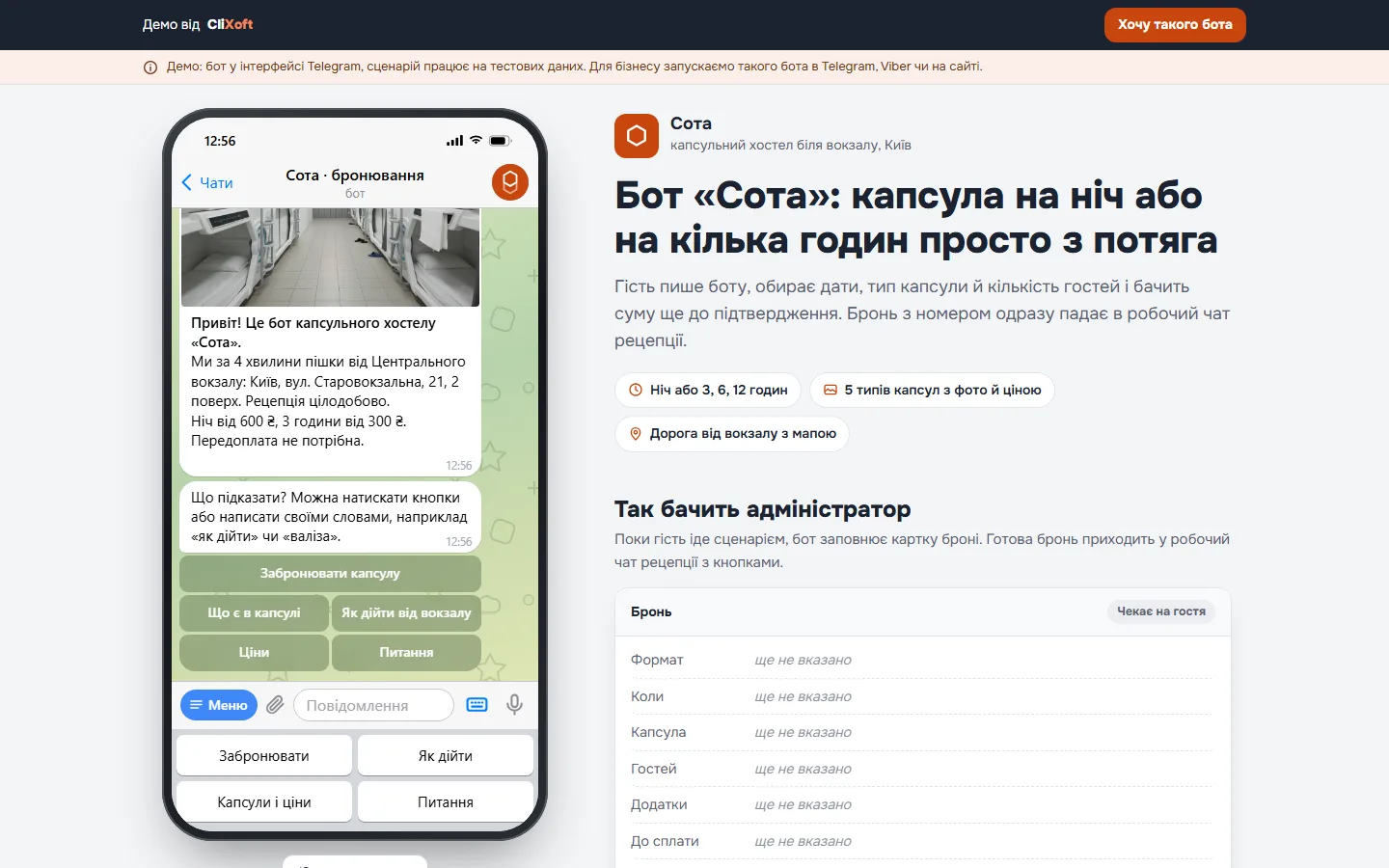Click the Сота bot avatar in chat header
The height and width of the screenshot is (868, 1389).
click(x=510, y=181)
